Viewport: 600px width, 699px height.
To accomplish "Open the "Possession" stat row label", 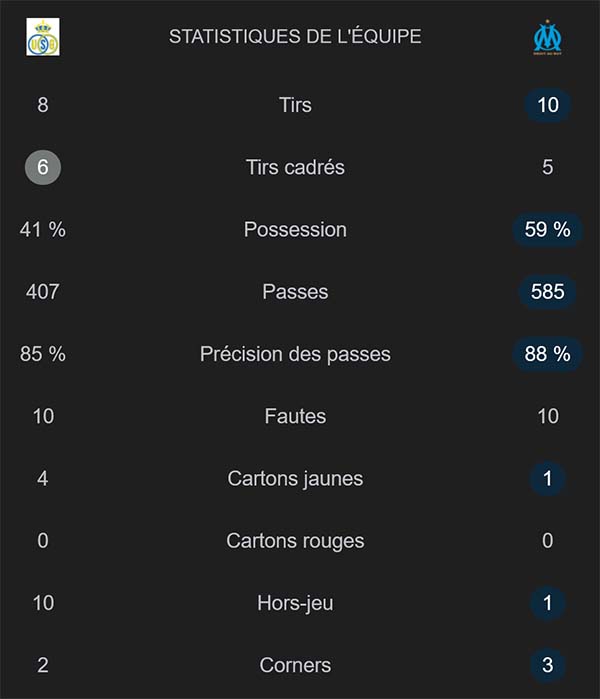I will pos(295,229).
